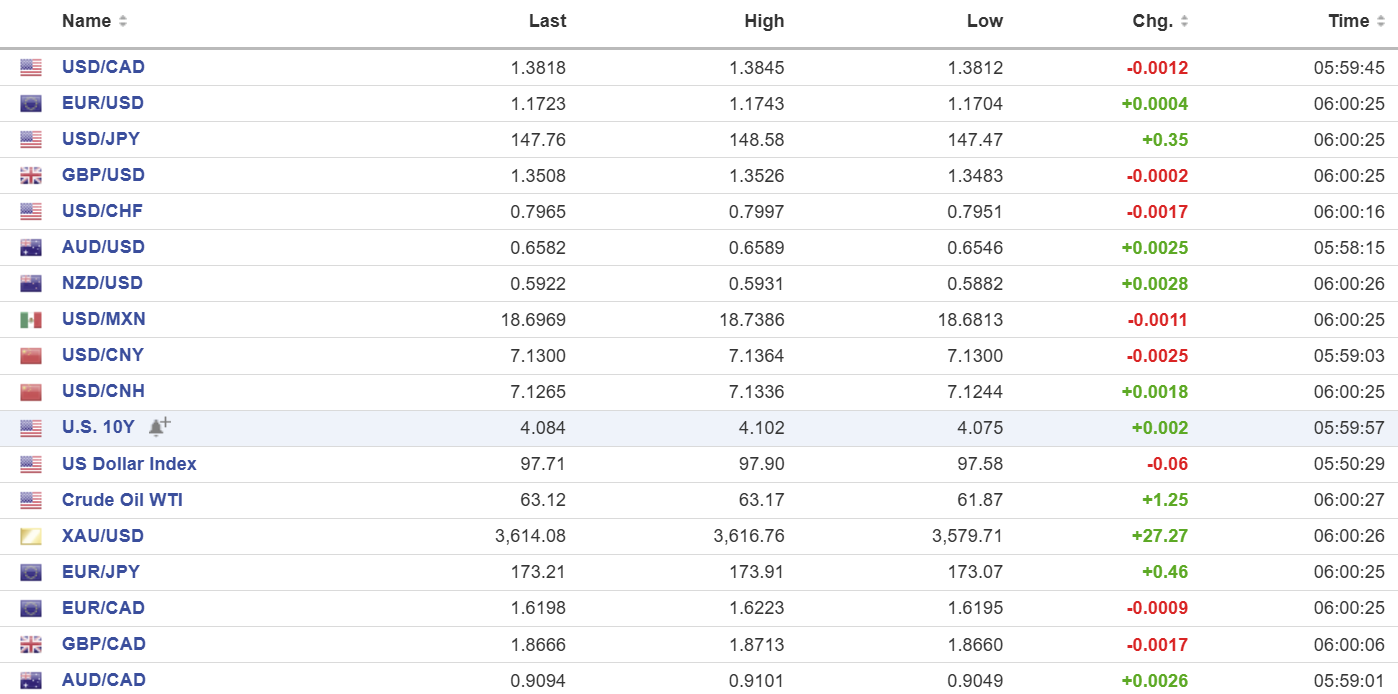1398x694 pixels.
Task: Open the USD/CNH pair link
Action: 103,391
